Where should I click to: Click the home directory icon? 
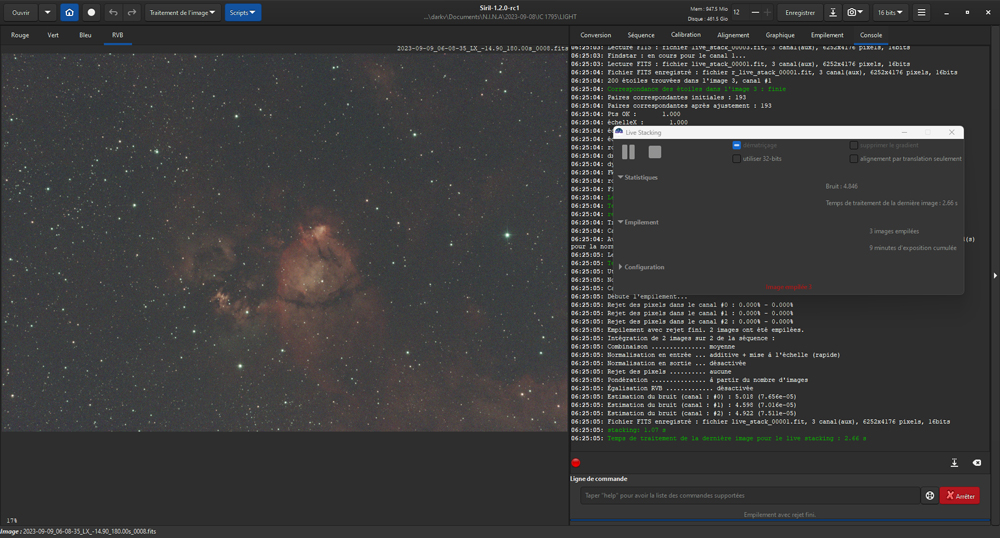69,13
